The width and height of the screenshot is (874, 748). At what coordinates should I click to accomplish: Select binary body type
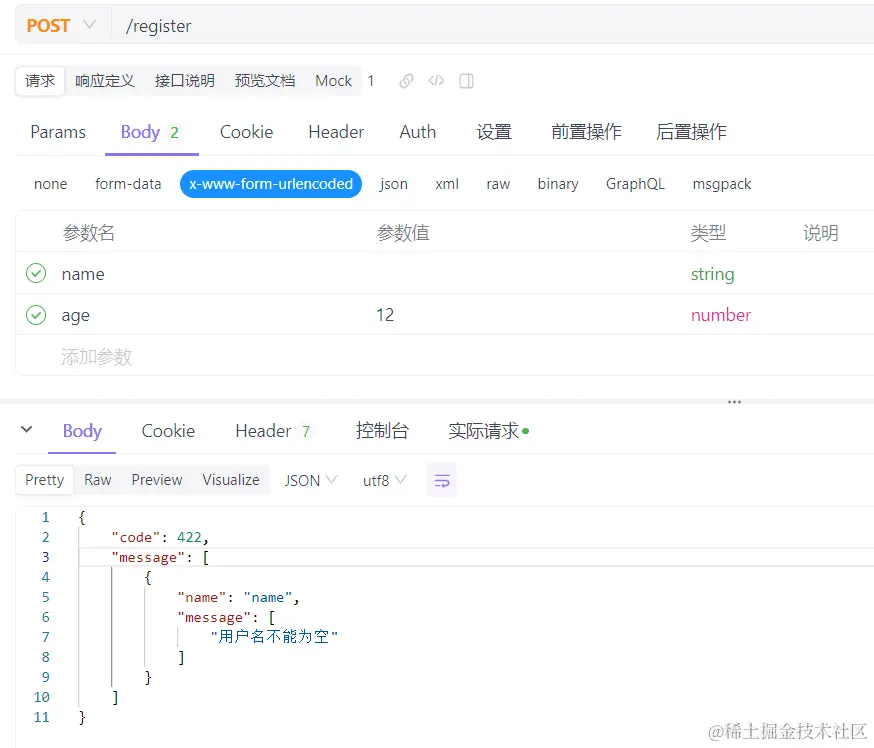[557, 184]
